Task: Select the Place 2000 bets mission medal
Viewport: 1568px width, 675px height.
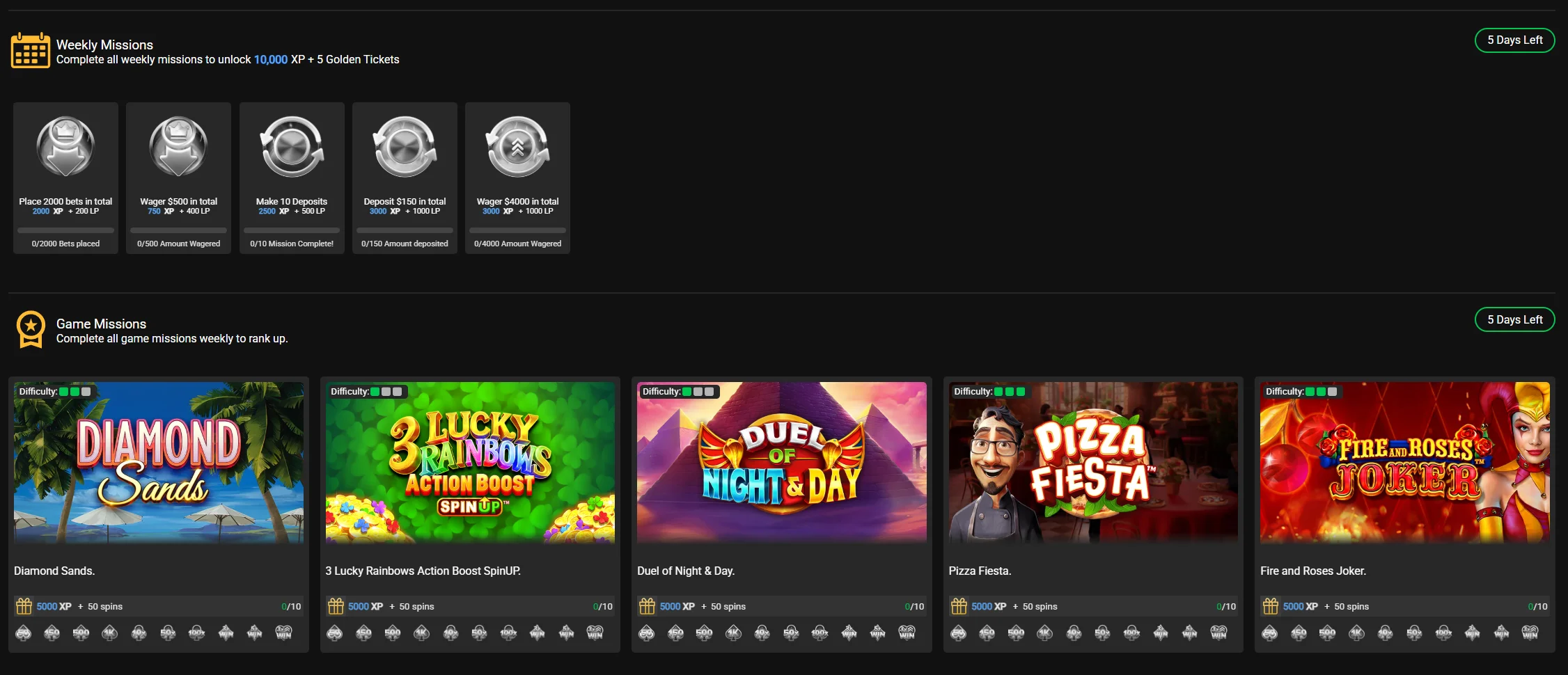Action: point(65,146)
